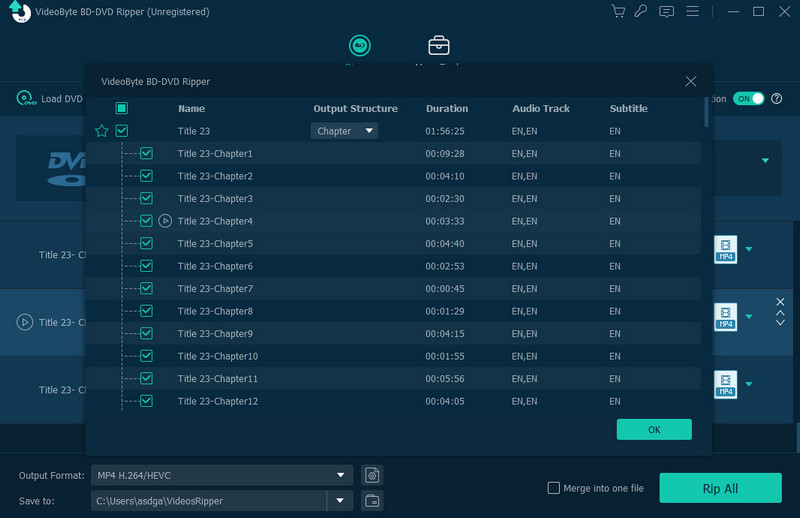Screen dimensions: 800x518
Task: Uncheck Title 23-Chapter1 checkbox
Action: [x=146, y=154]
